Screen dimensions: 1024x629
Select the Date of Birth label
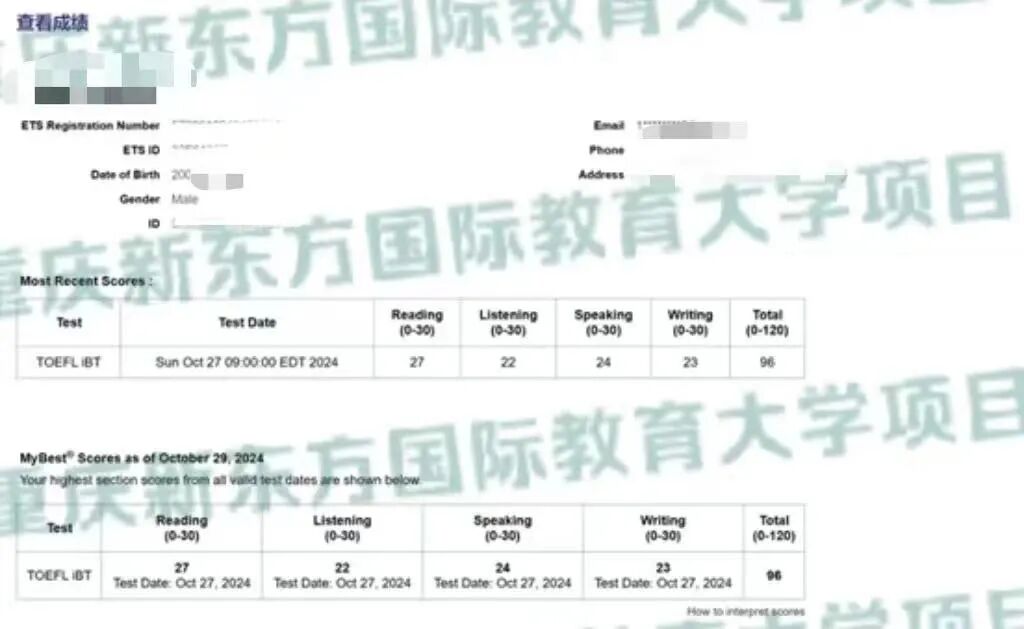[x=125, y=175]
